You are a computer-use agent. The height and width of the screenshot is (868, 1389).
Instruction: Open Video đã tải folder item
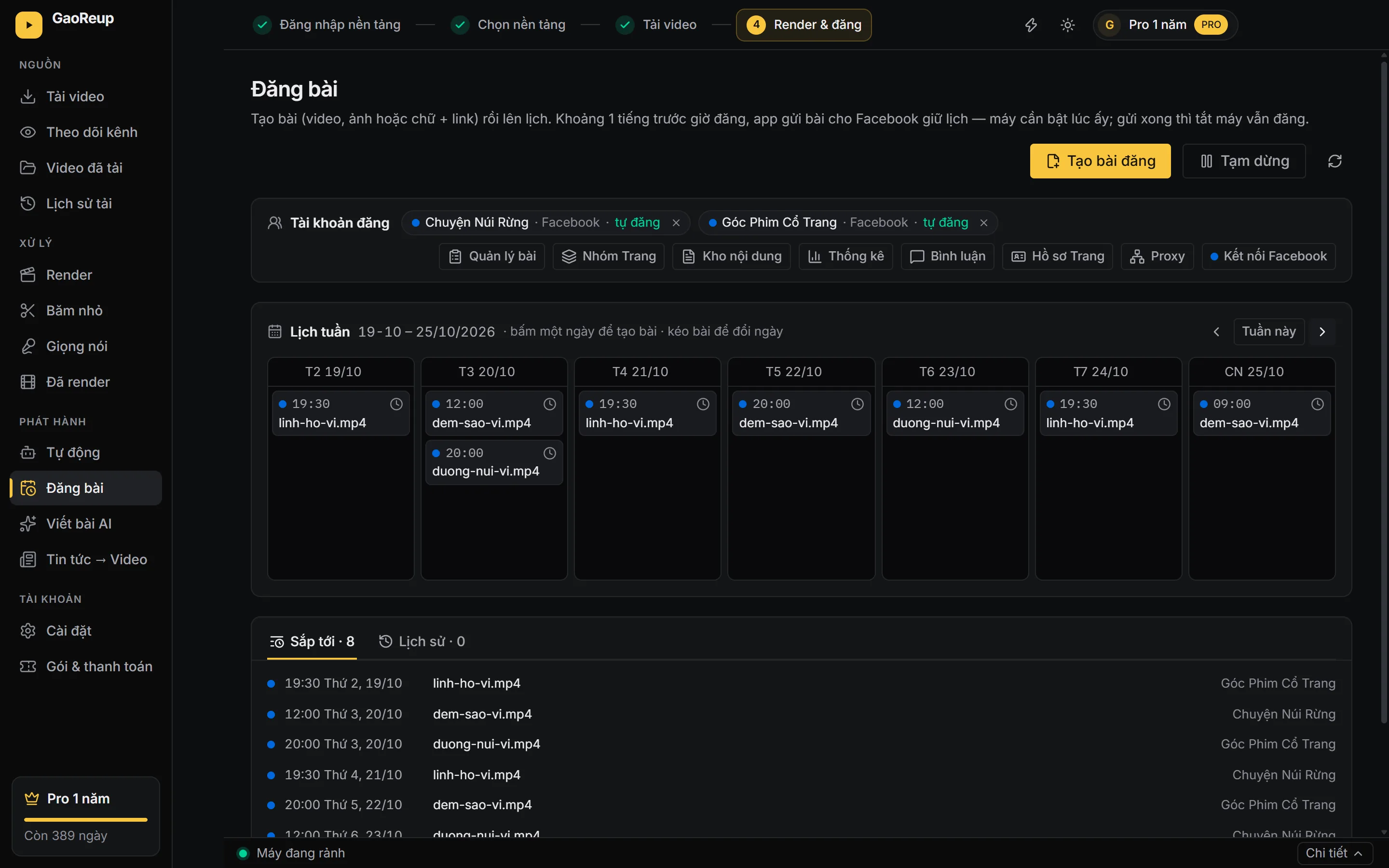coord(85,168)
